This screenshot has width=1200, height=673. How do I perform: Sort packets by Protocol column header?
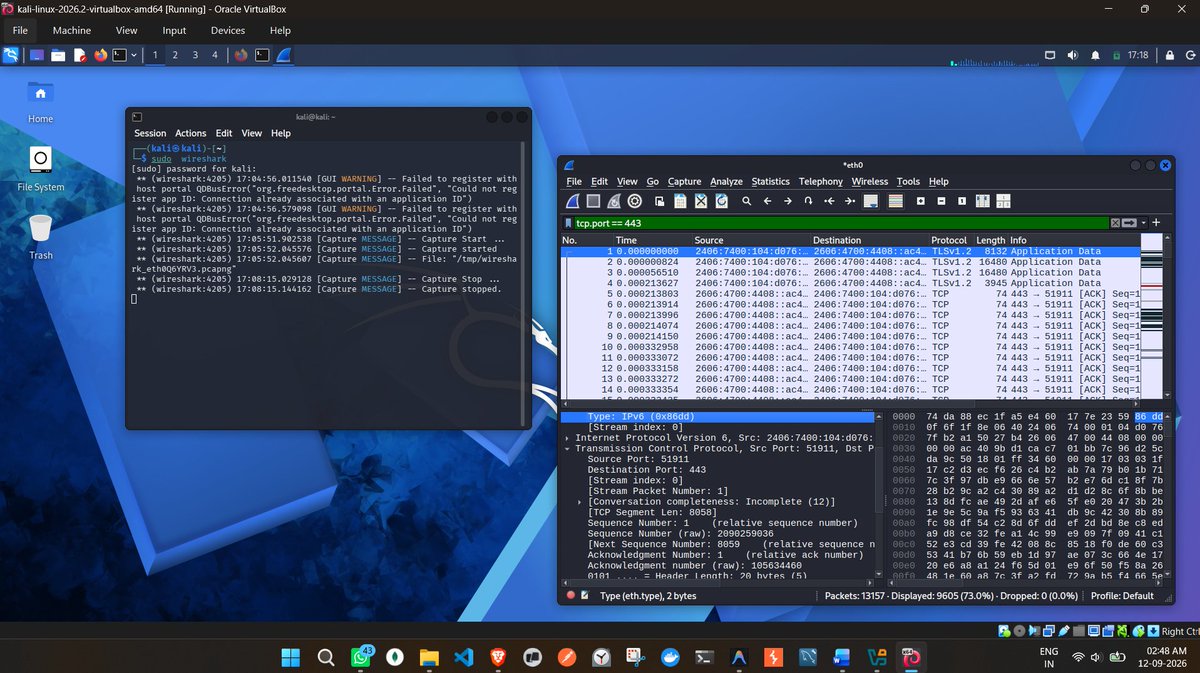point(949,240)
